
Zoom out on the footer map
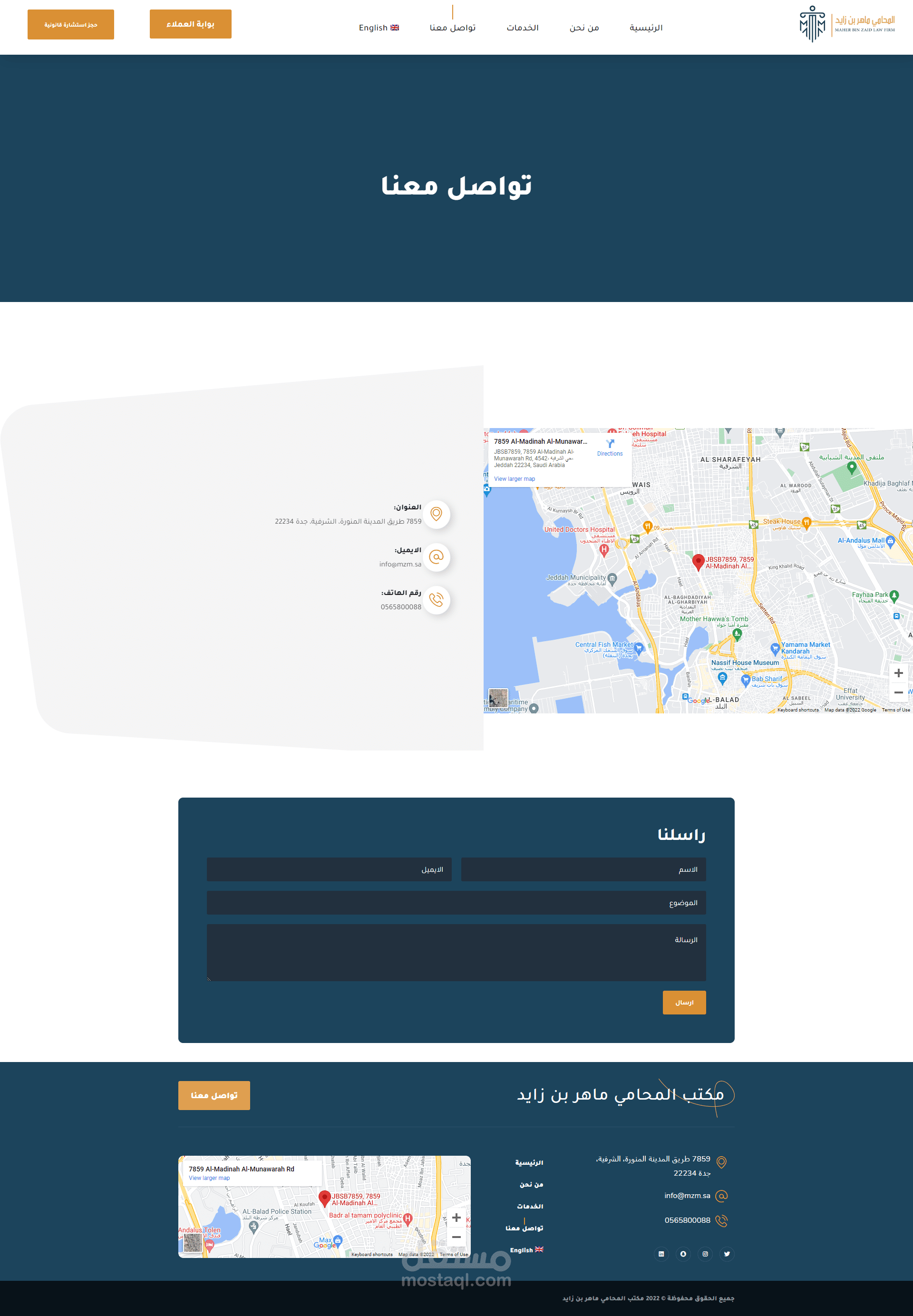click(x=456, y=1237)
